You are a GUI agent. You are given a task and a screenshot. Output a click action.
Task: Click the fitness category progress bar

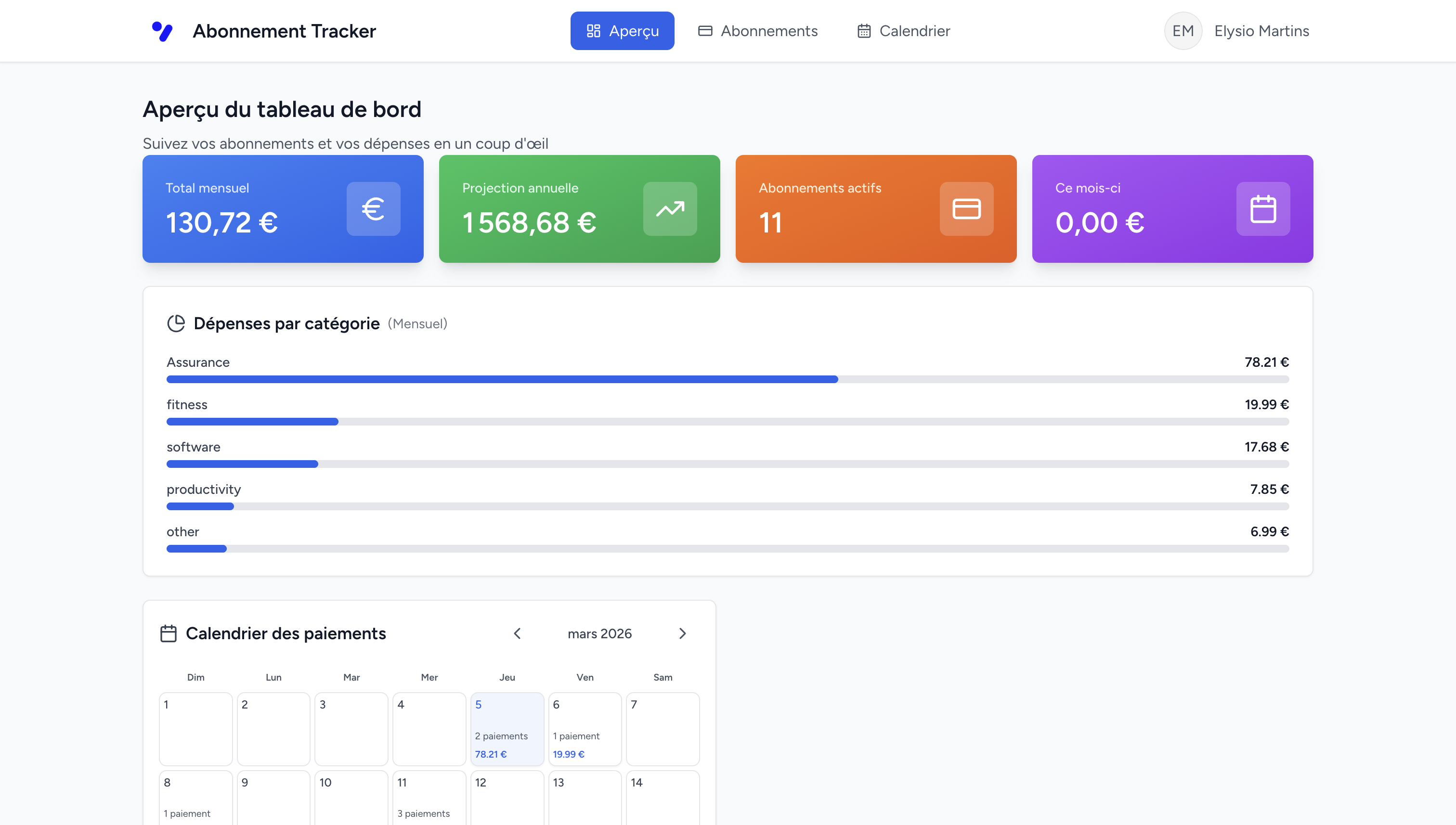(727, 422)
